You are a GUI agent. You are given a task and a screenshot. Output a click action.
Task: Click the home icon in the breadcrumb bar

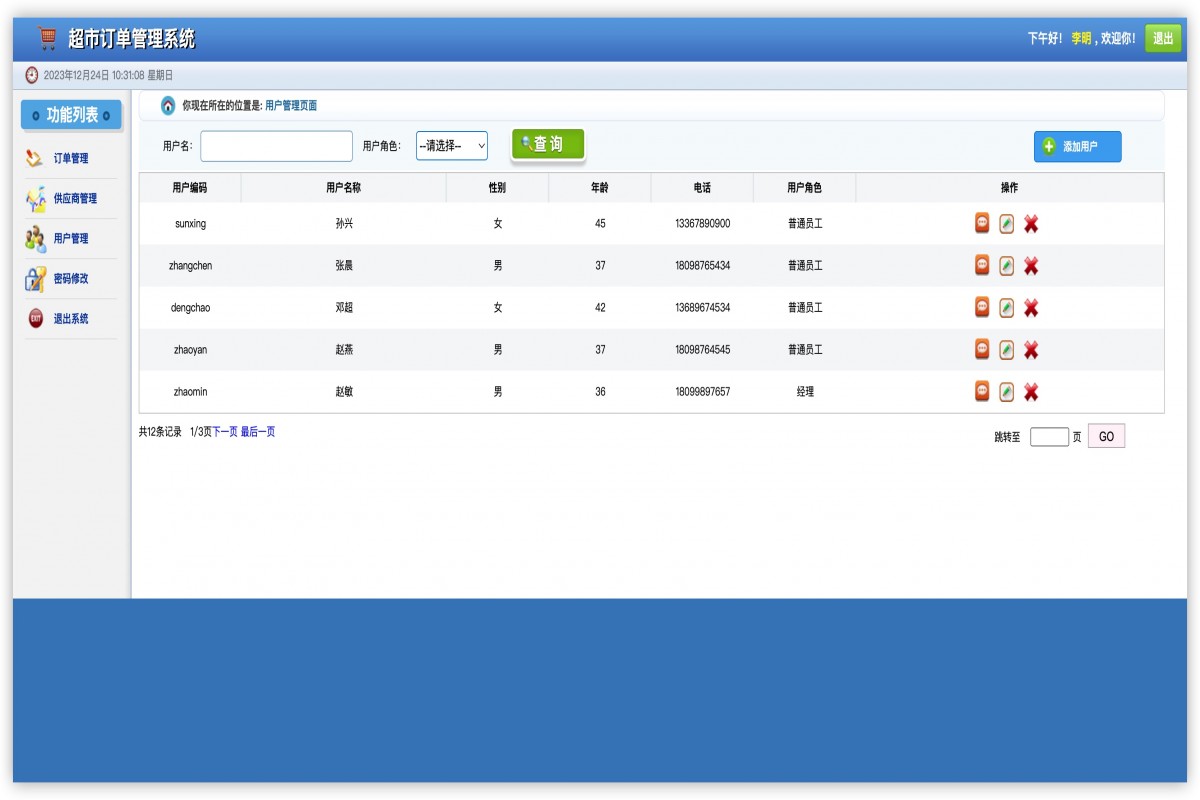pos(168,106)
